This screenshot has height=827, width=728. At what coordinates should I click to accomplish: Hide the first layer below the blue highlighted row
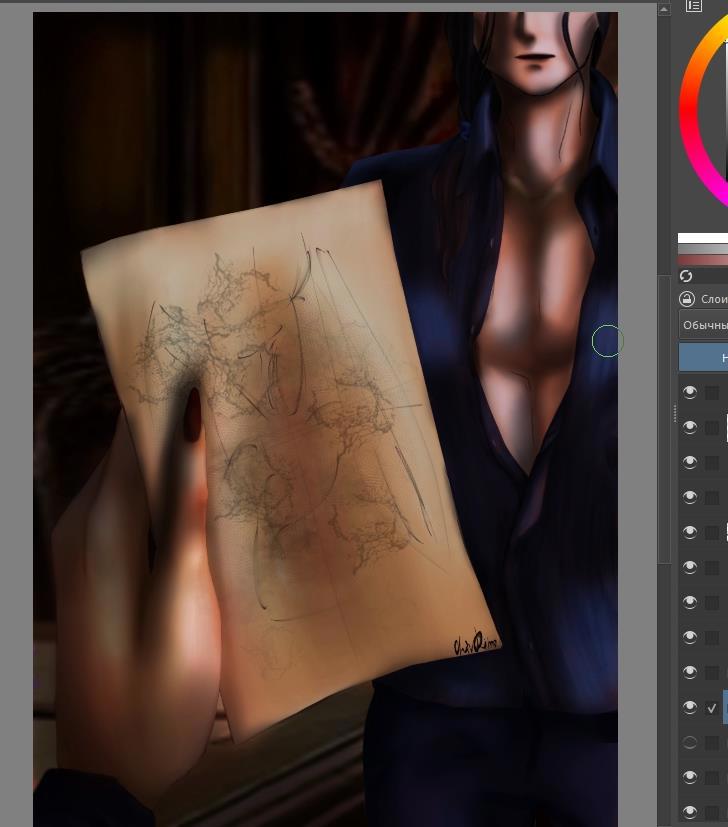pyautogui.click(x=689, y=392)
